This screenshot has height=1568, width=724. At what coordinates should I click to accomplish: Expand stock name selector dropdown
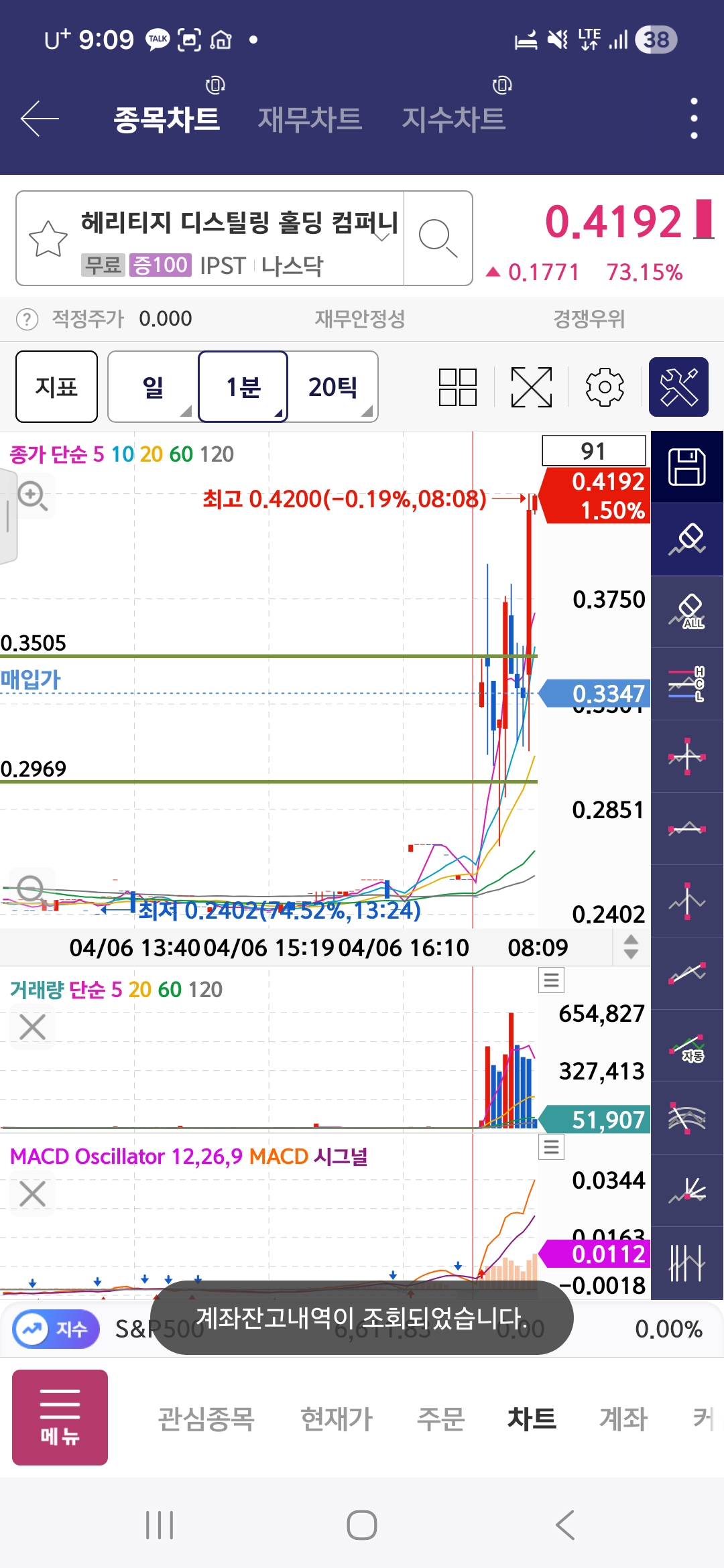point(383,236)
